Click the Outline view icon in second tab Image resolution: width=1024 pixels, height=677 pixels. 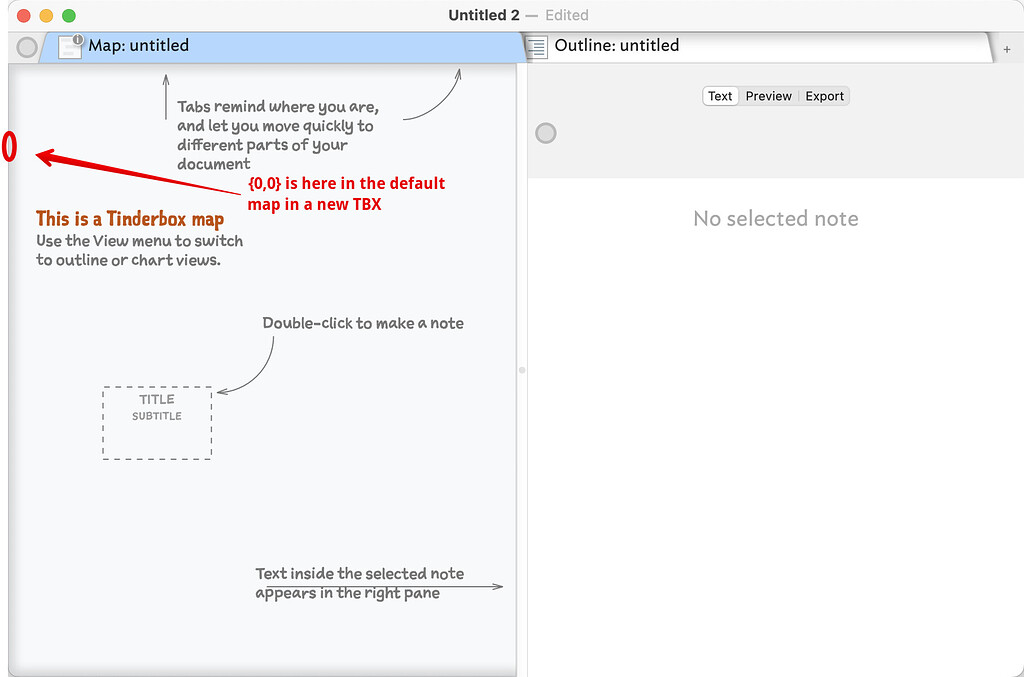(x=538, y=46)
